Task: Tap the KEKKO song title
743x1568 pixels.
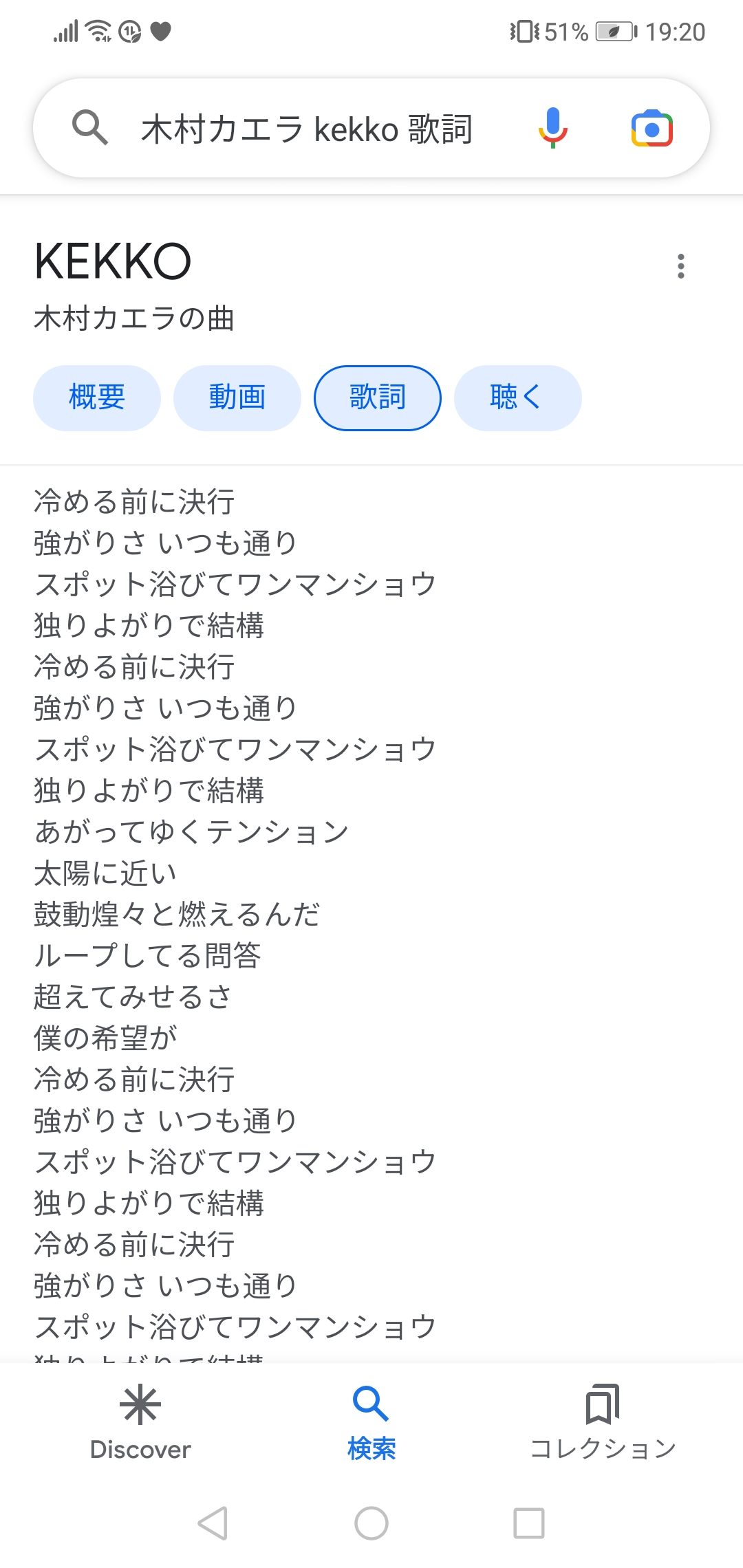Action: 113,262
